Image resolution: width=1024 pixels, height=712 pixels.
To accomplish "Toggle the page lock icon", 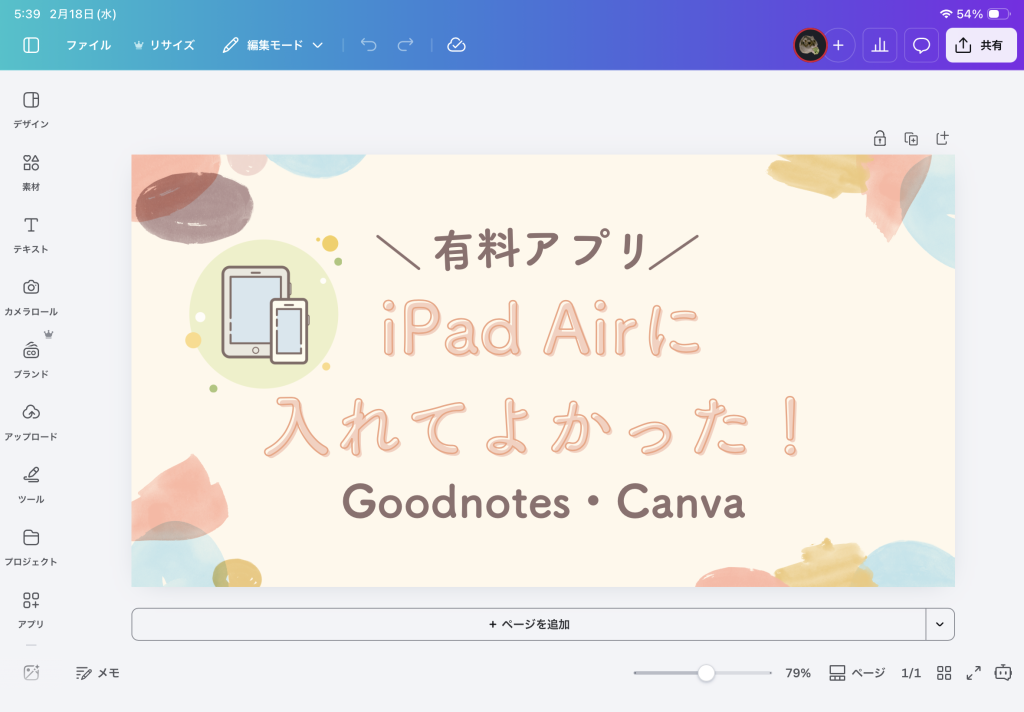I will click(879, 138).
